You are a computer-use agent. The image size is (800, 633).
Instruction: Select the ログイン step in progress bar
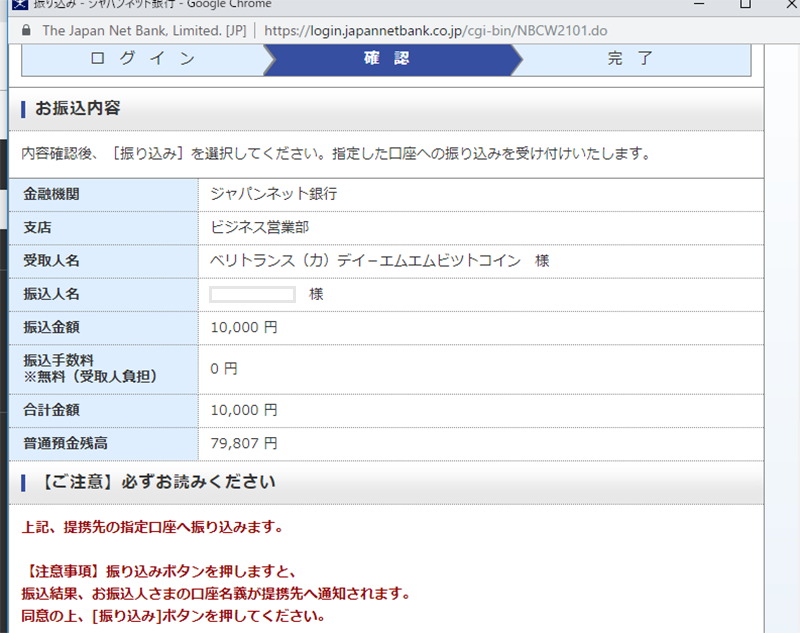point(143,59)
